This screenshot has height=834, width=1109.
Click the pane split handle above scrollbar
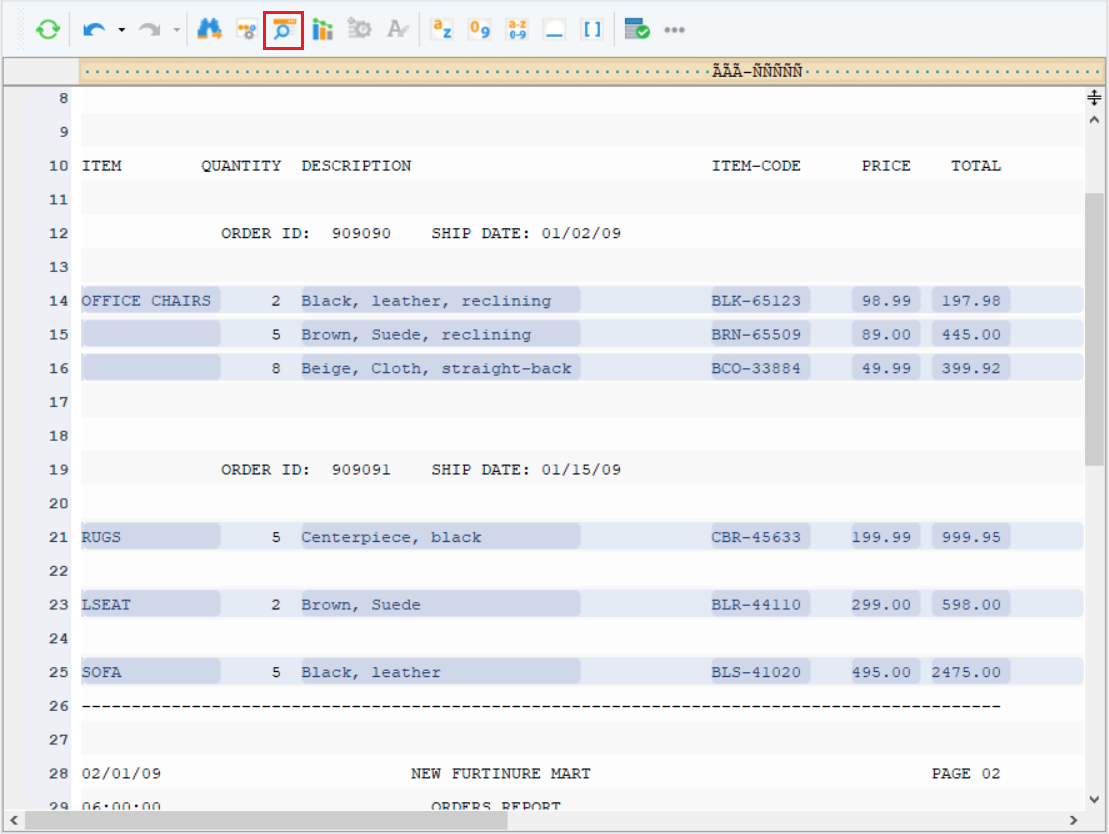[x=1094, y=97]
